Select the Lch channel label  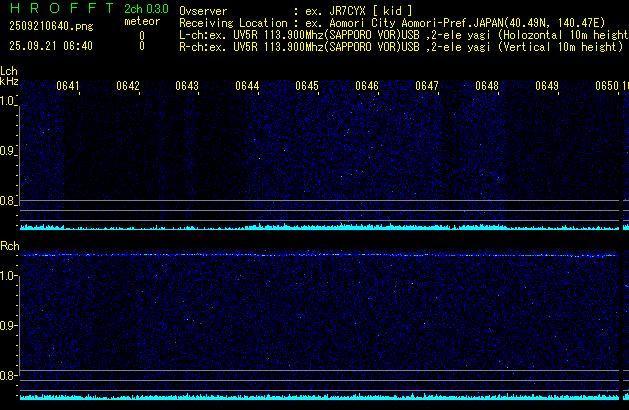[x=9, y=71]
